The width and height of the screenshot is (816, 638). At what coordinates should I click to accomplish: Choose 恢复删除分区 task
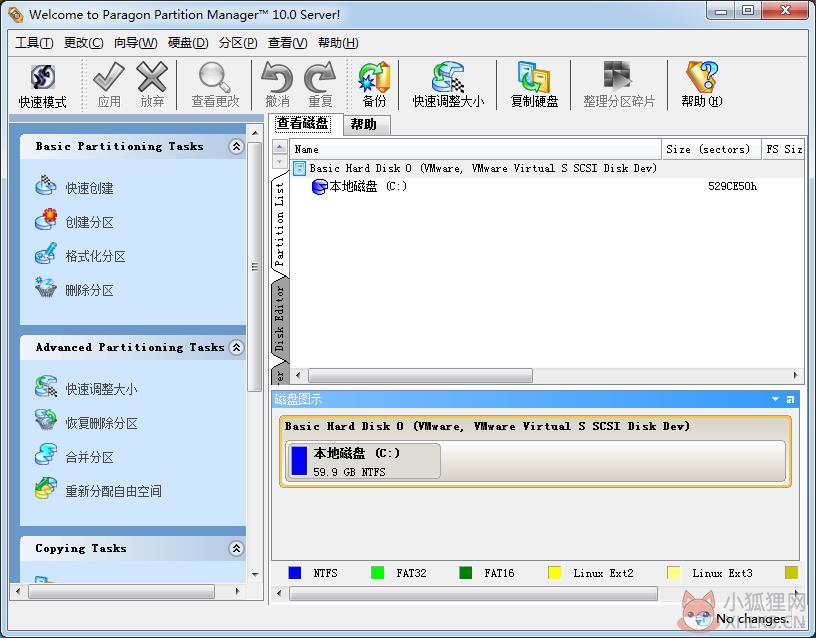pyautogui.click(x=86, y=422)
